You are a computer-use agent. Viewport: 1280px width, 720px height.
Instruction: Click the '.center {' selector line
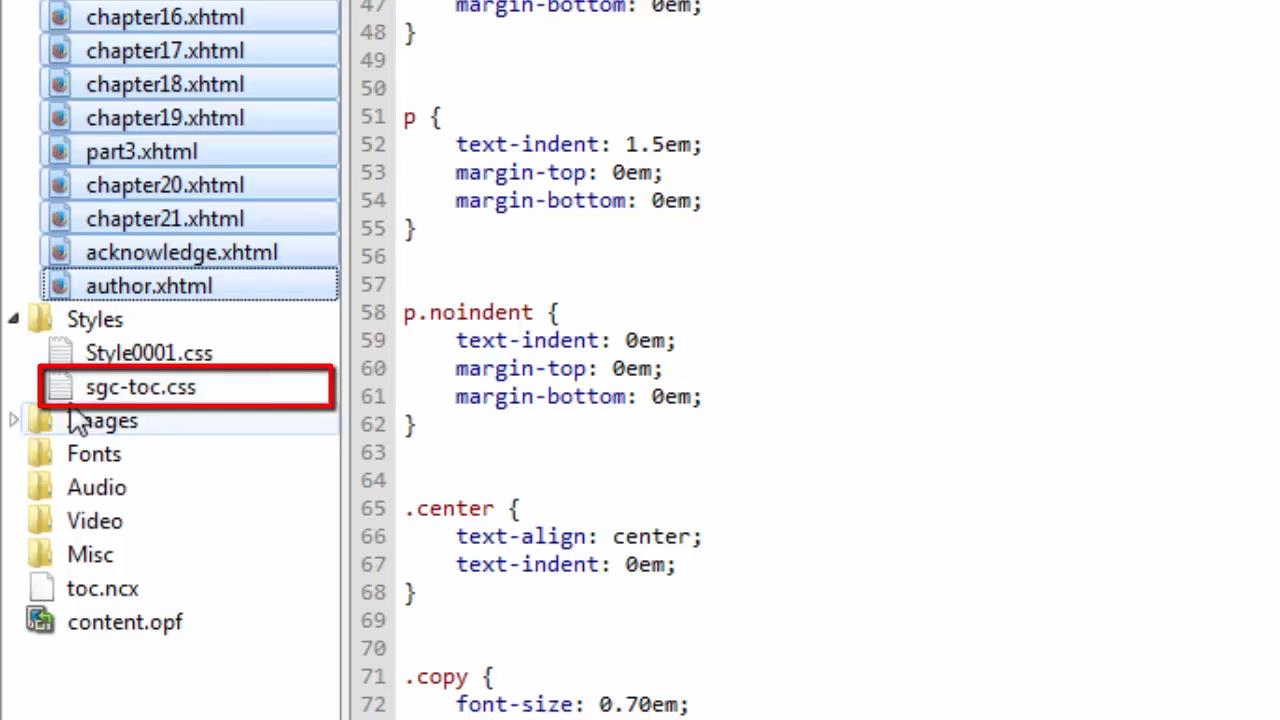click(x=461, y=509)
